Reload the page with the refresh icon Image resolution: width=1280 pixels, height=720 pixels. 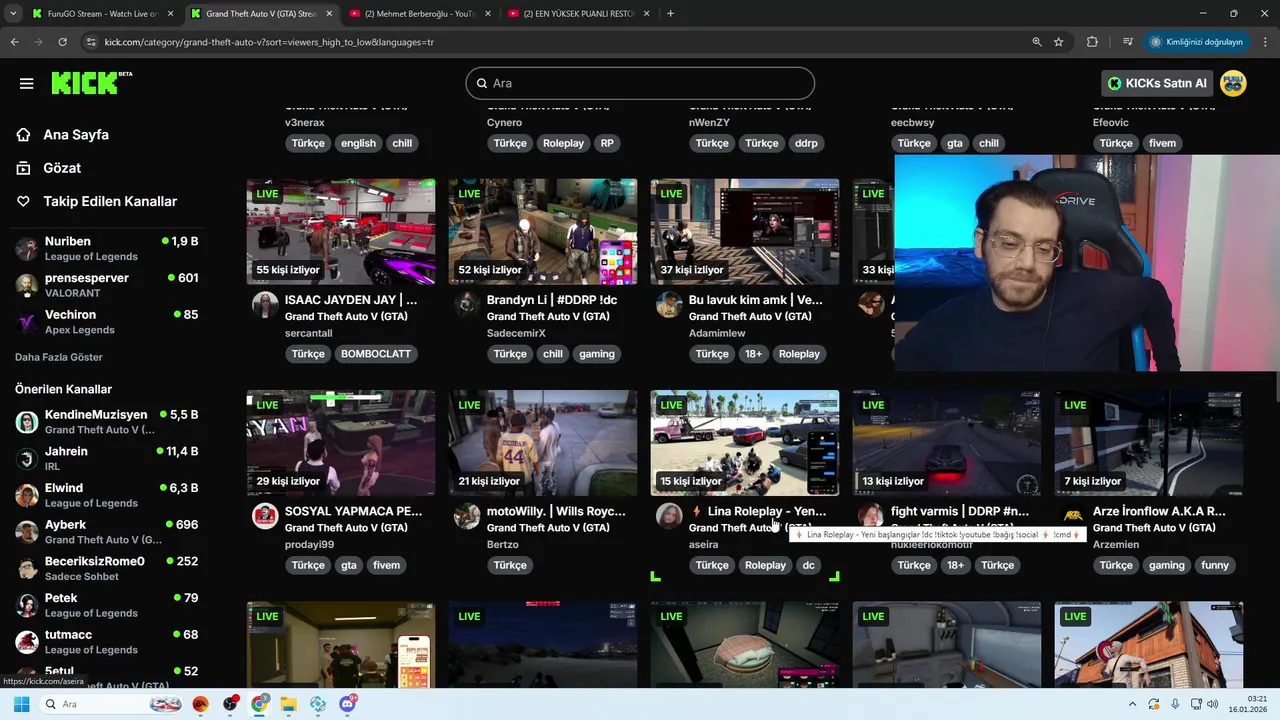click(62, 42)
